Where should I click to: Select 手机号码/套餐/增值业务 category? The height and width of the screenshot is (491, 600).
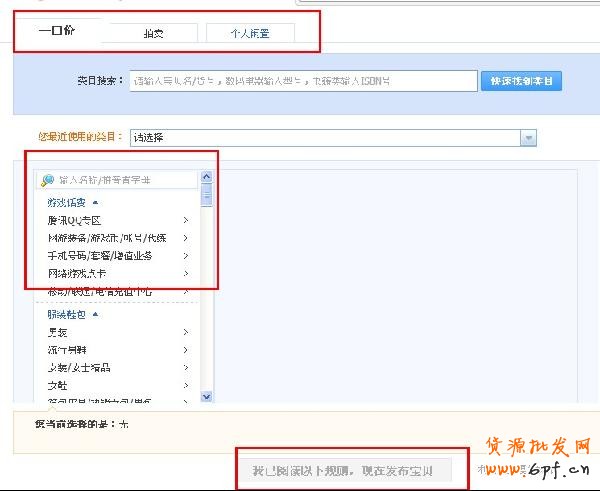[100, 256]
